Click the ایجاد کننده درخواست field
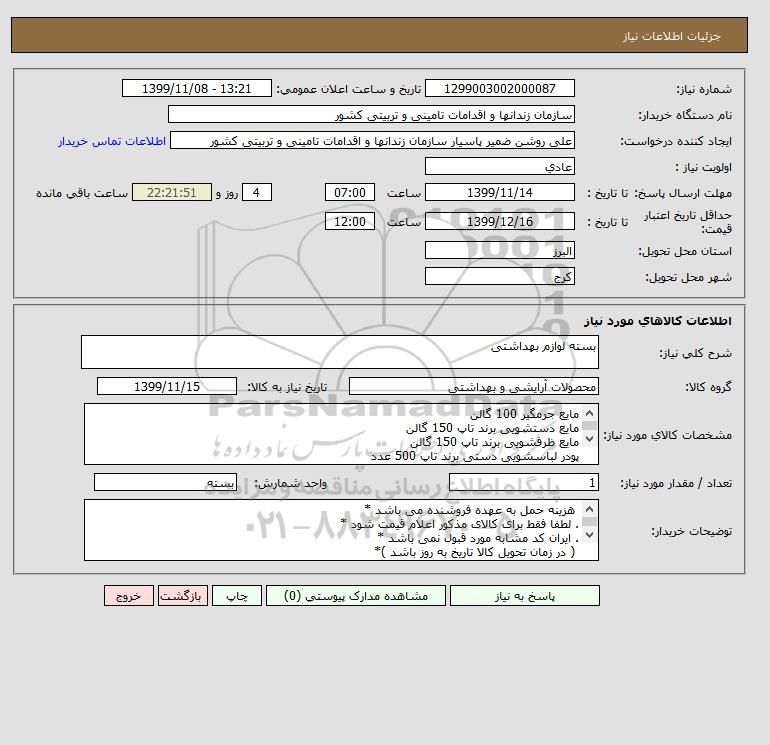 pos(372,140)
